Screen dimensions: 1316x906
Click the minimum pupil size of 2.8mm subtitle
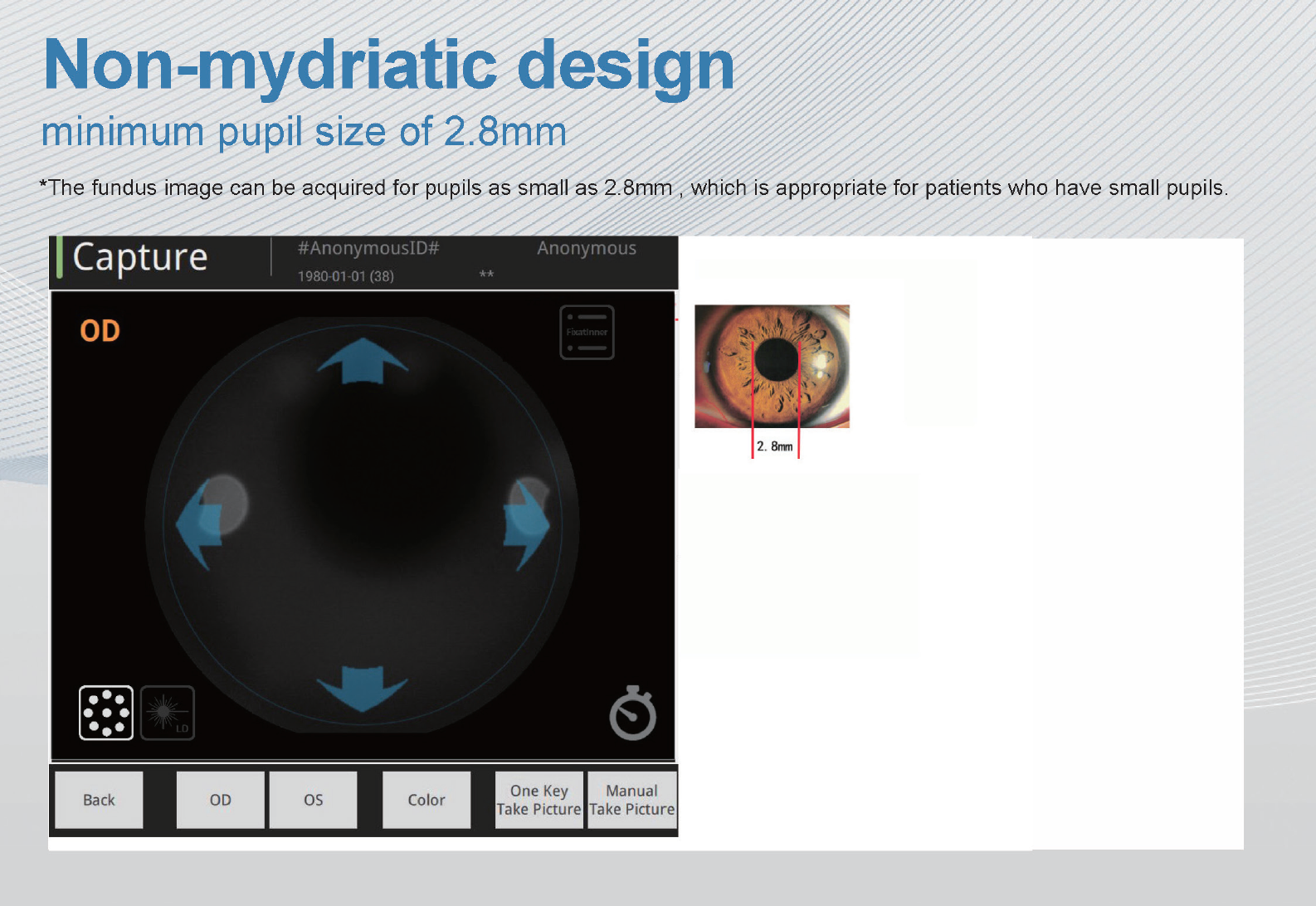pos(304,133)
